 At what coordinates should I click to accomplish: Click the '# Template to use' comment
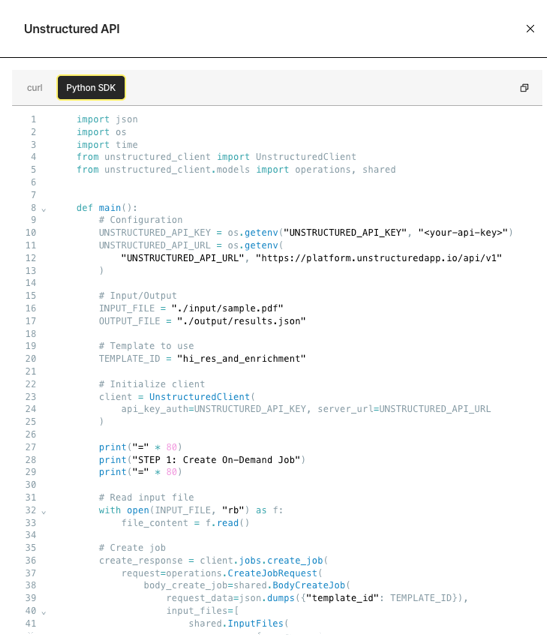tap(147, 346)
